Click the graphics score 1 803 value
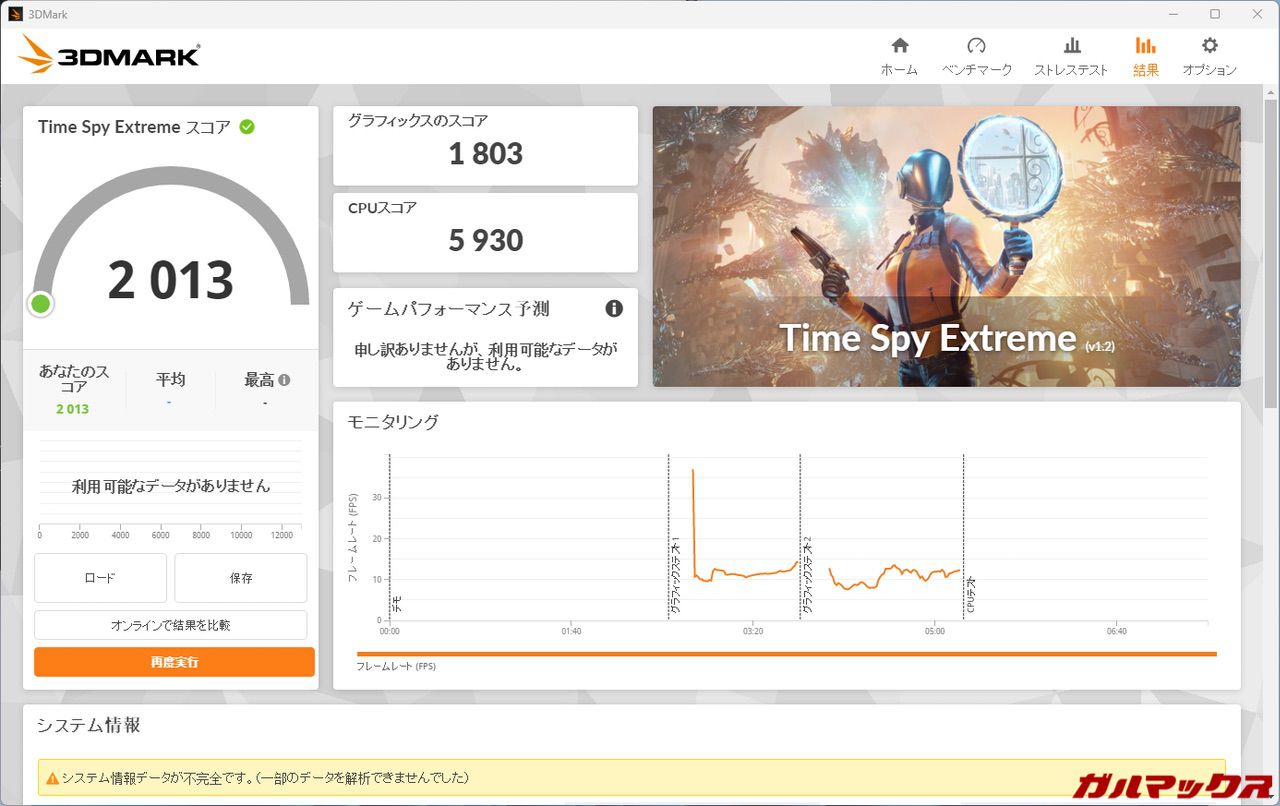1280x806 pixels. tap(486, 154)
